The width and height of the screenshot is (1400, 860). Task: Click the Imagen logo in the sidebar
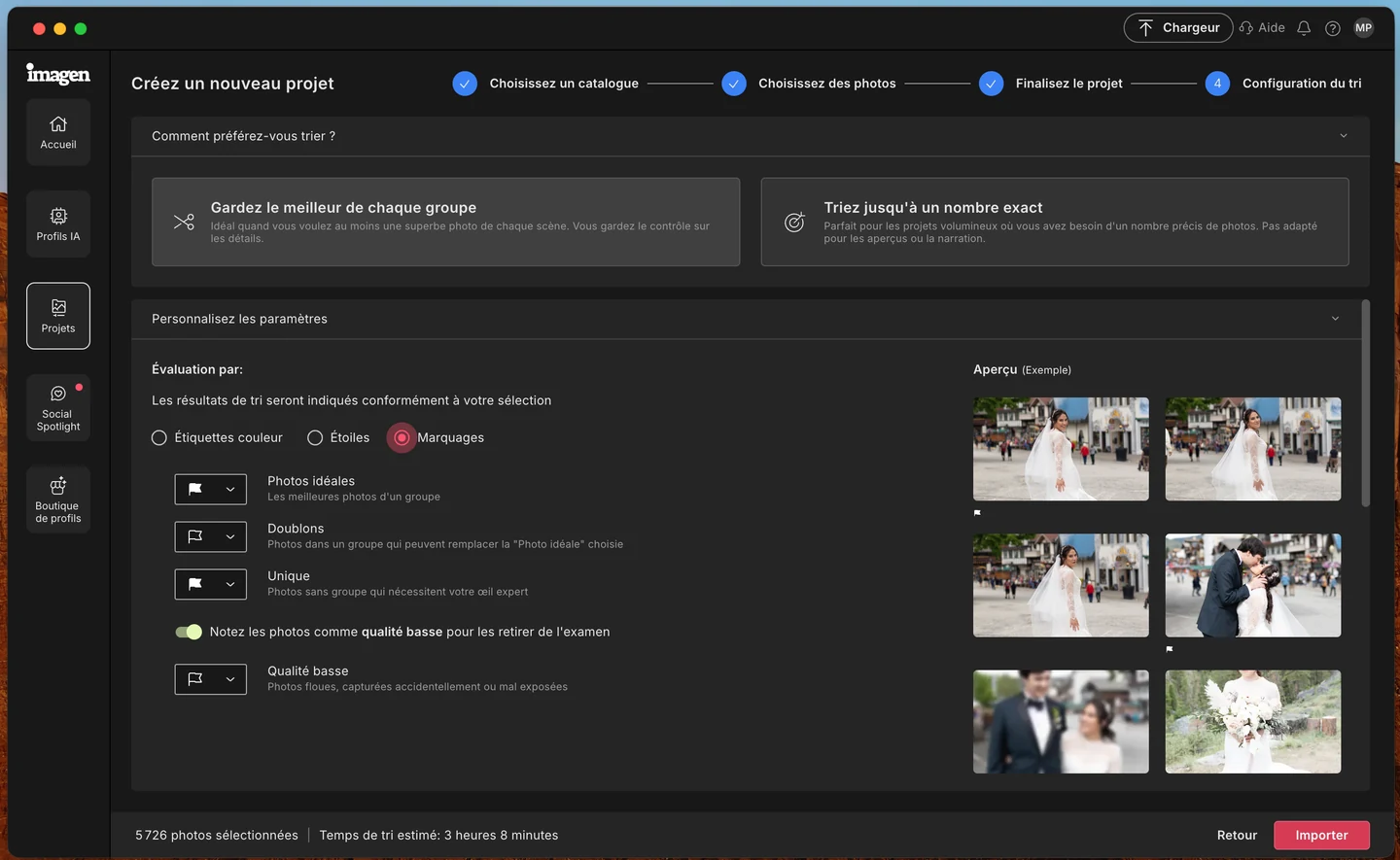(58, 74)
